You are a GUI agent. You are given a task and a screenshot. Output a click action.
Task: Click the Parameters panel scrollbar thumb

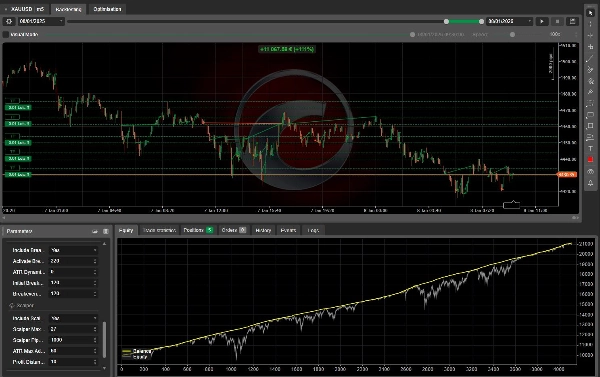pyautogui.click(x=104, y=340)
